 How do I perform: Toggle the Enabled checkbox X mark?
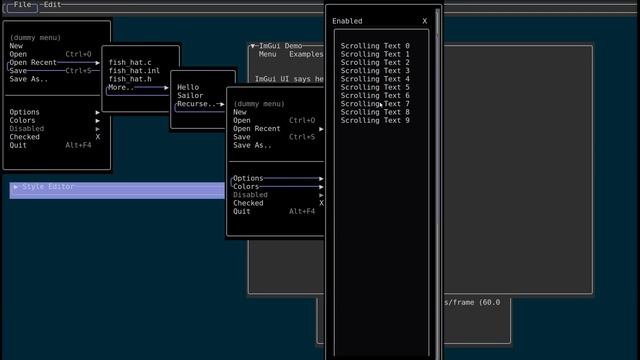pyautogui.click(x=424, y=21)
